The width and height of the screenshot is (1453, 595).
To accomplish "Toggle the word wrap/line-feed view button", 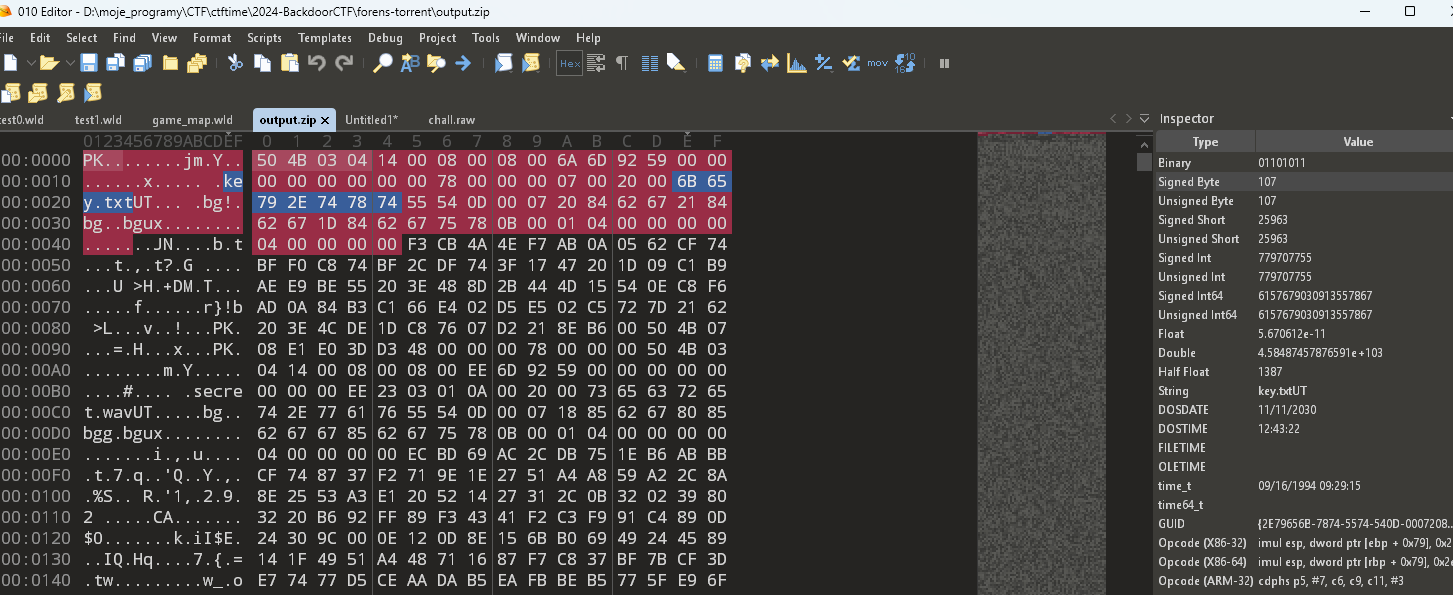I will 596,63.
